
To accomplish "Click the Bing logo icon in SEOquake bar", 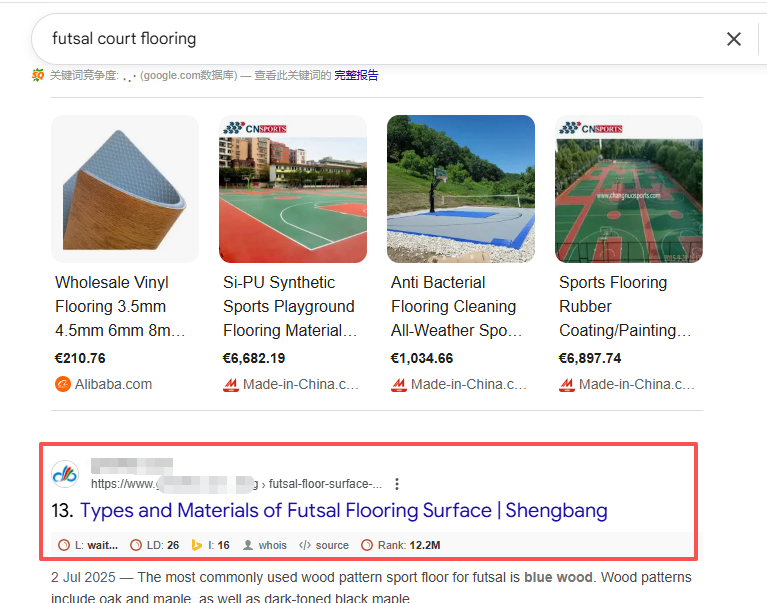I will [197, 545].
